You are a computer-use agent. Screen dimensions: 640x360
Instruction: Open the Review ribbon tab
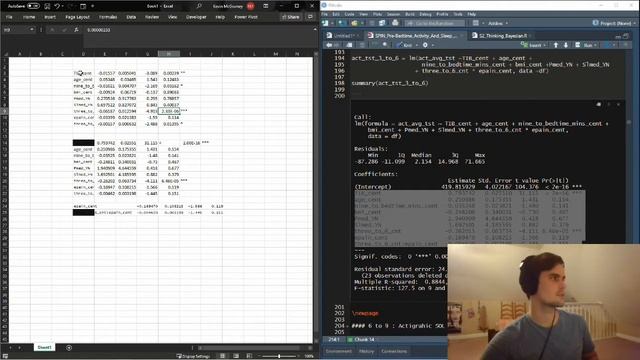152,17
